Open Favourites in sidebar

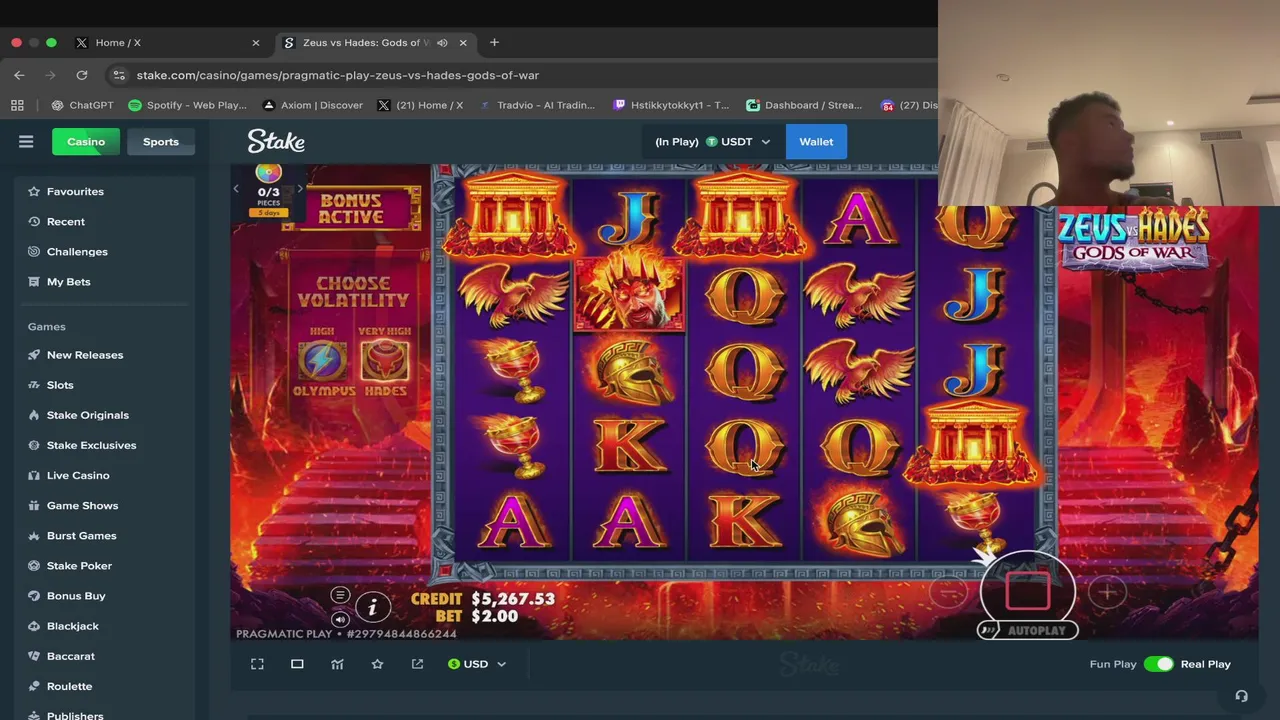click(x=75, y=191)
